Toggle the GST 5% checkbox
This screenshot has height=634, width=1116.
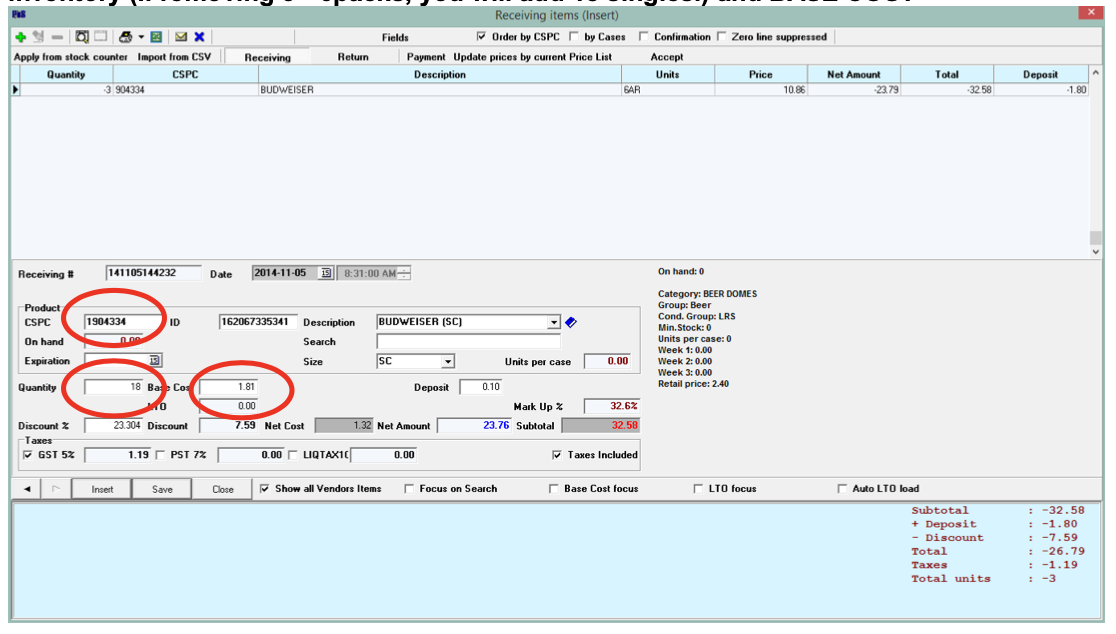click(28, 455)
